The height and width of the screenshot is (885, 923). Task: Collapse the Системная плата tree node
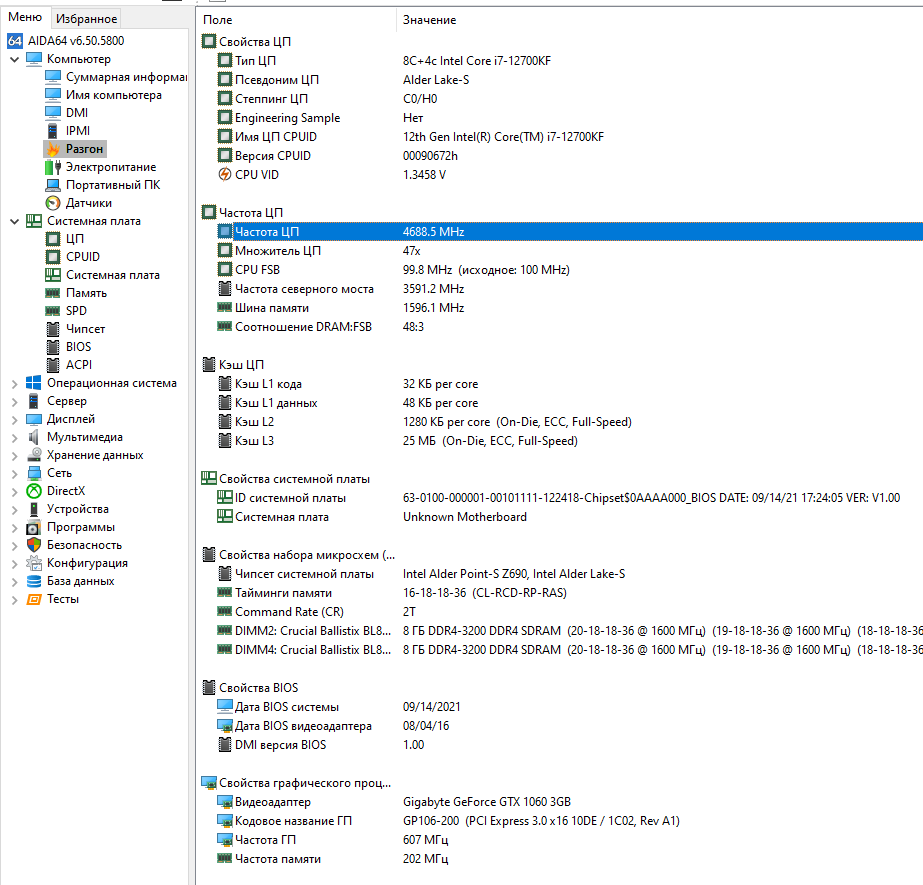(x=15, y=221)
